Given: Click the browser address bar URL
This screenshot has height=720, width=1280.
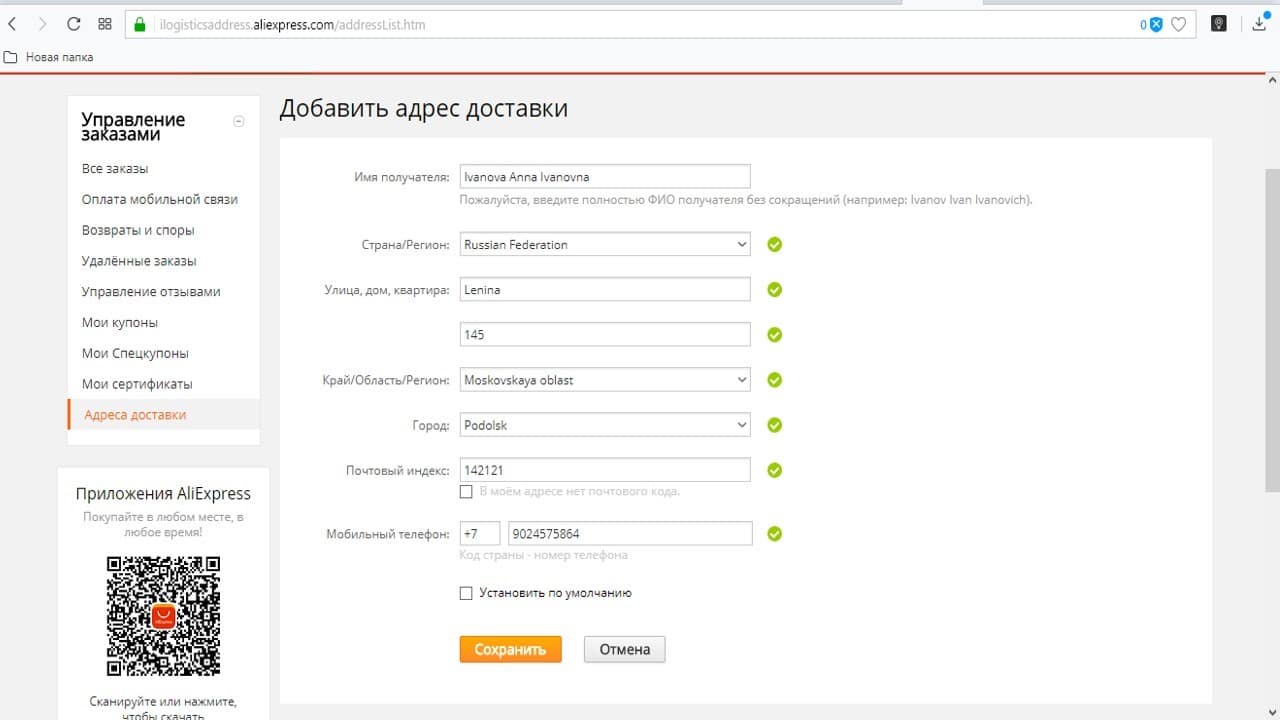Looking at the screenshot, I should (x=292, y=24).
